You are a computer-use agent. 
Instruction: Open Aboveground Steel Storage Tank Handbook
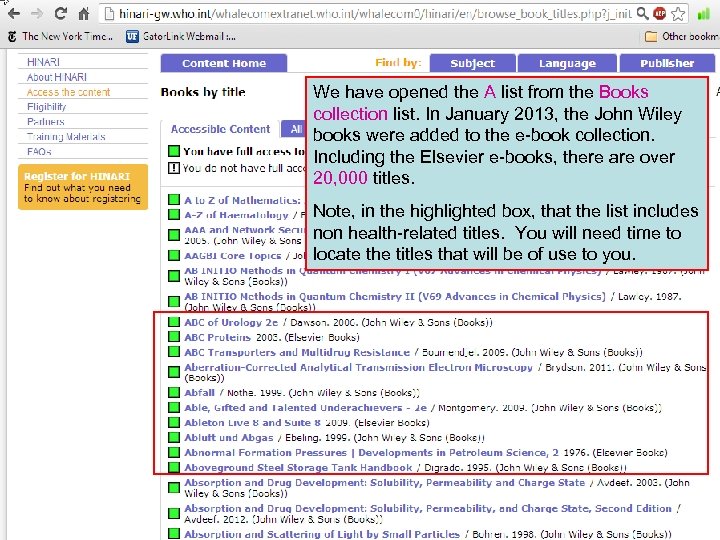click(298, 467)
